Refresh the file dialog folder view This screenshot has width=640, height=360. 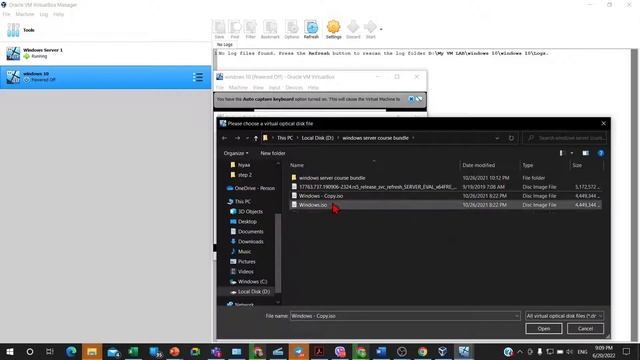click(x=511, y=138)
